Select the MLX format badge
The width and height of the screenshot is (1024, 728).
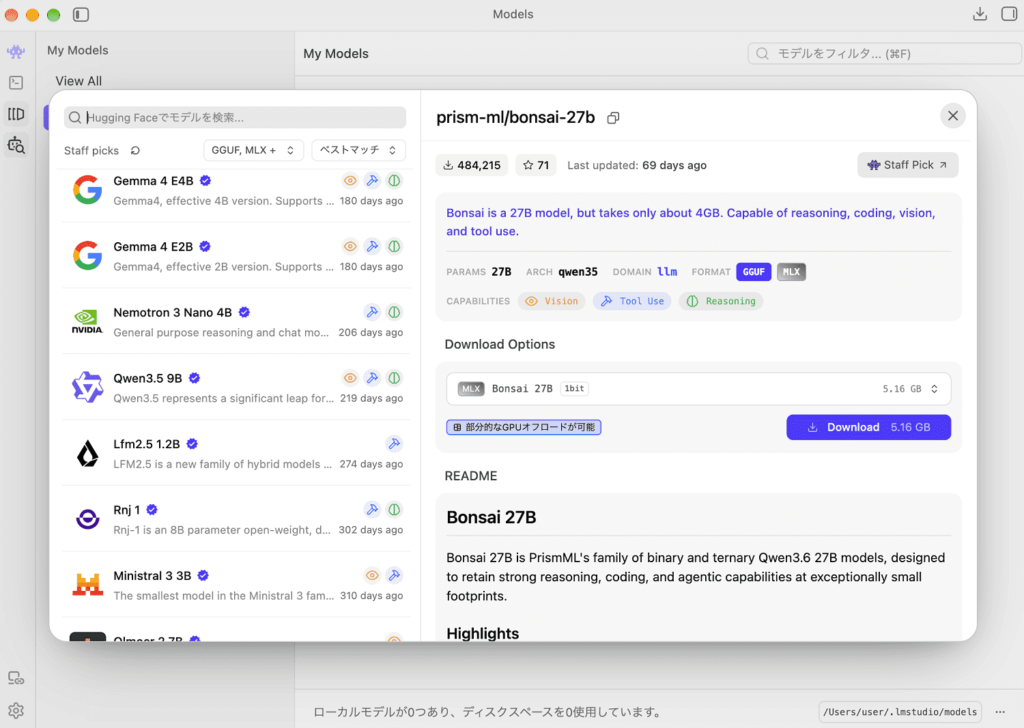(x=791, y=272)
